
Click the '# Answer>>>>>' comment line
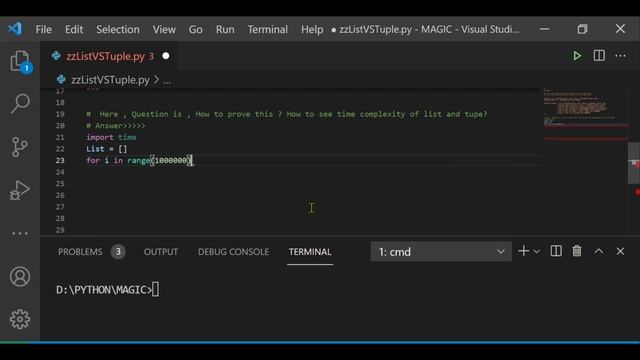point(116,126)
